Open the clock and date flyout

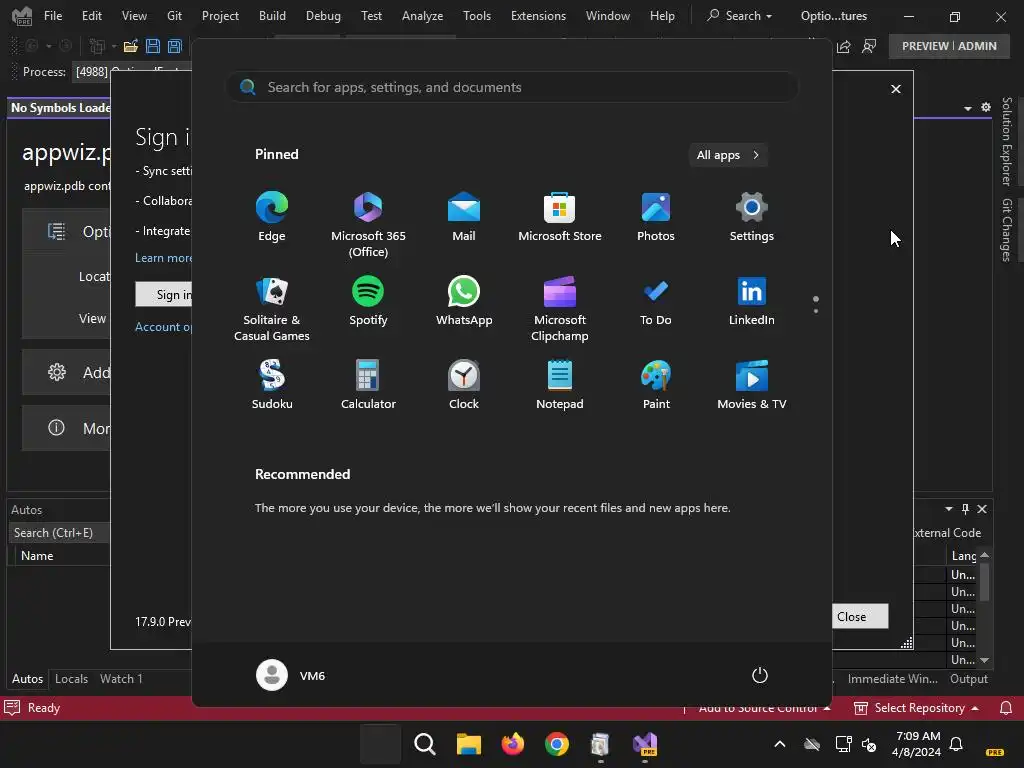point(918,744)
